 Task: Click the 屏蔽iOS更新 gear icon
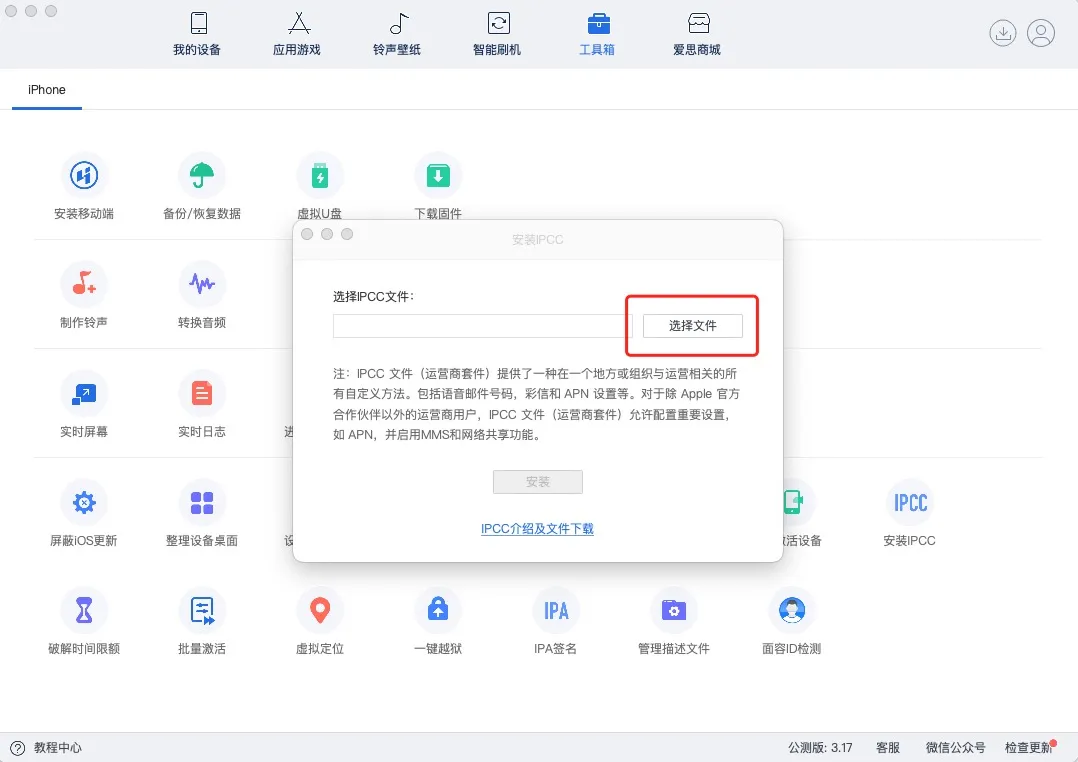84,502
